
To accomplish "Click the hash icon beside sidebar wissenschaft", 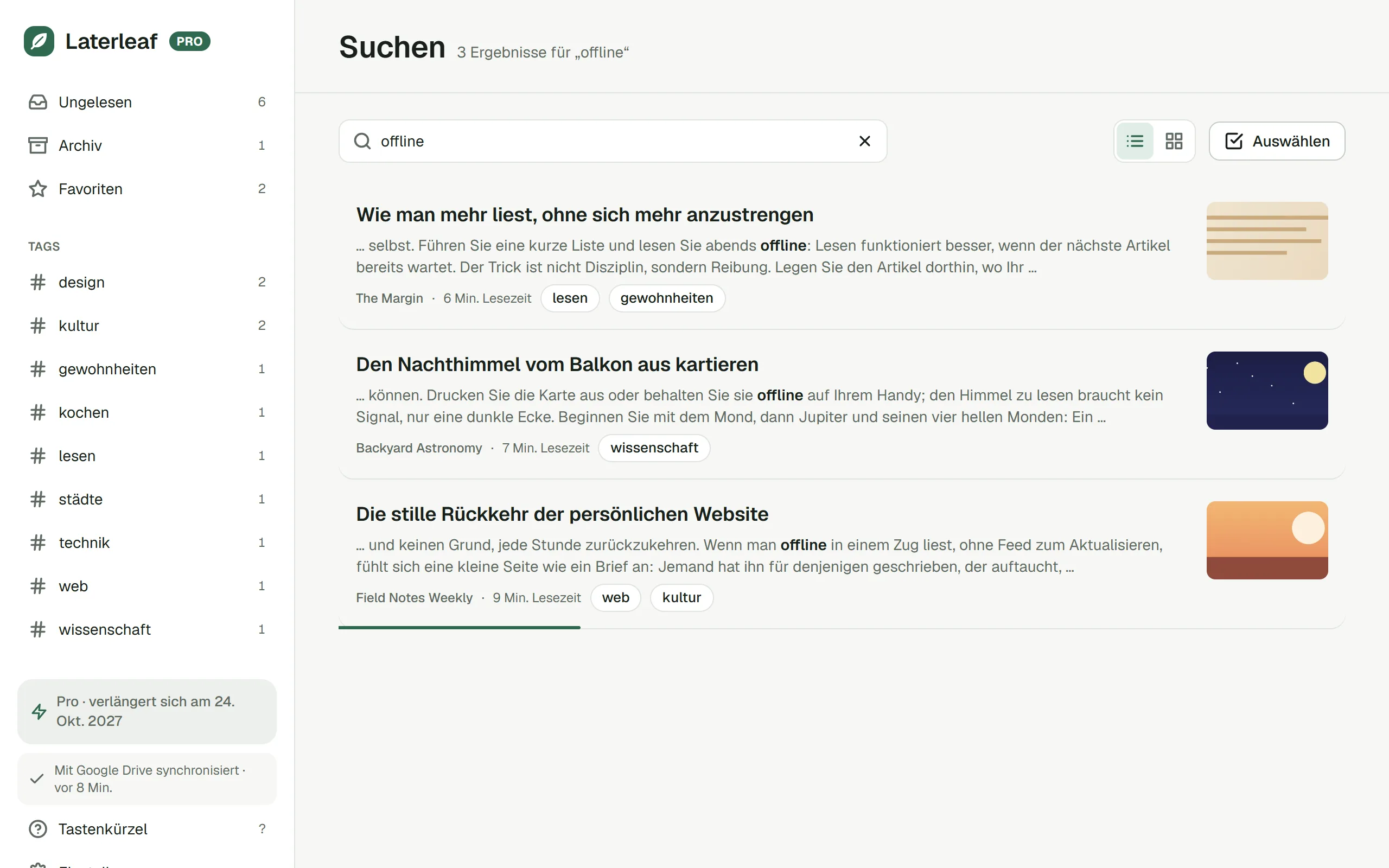I will 38,629.
